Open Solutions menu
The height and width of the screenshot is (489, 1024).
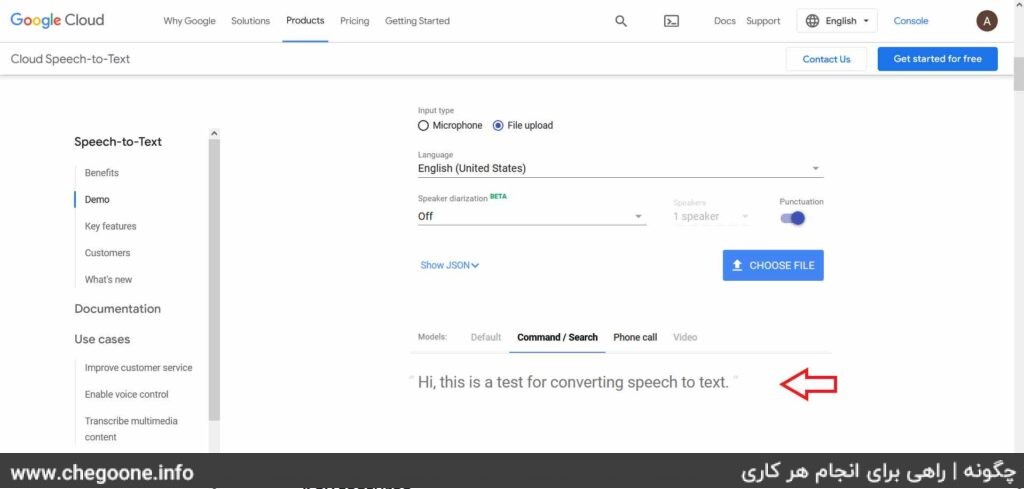(x=250, y=21)
